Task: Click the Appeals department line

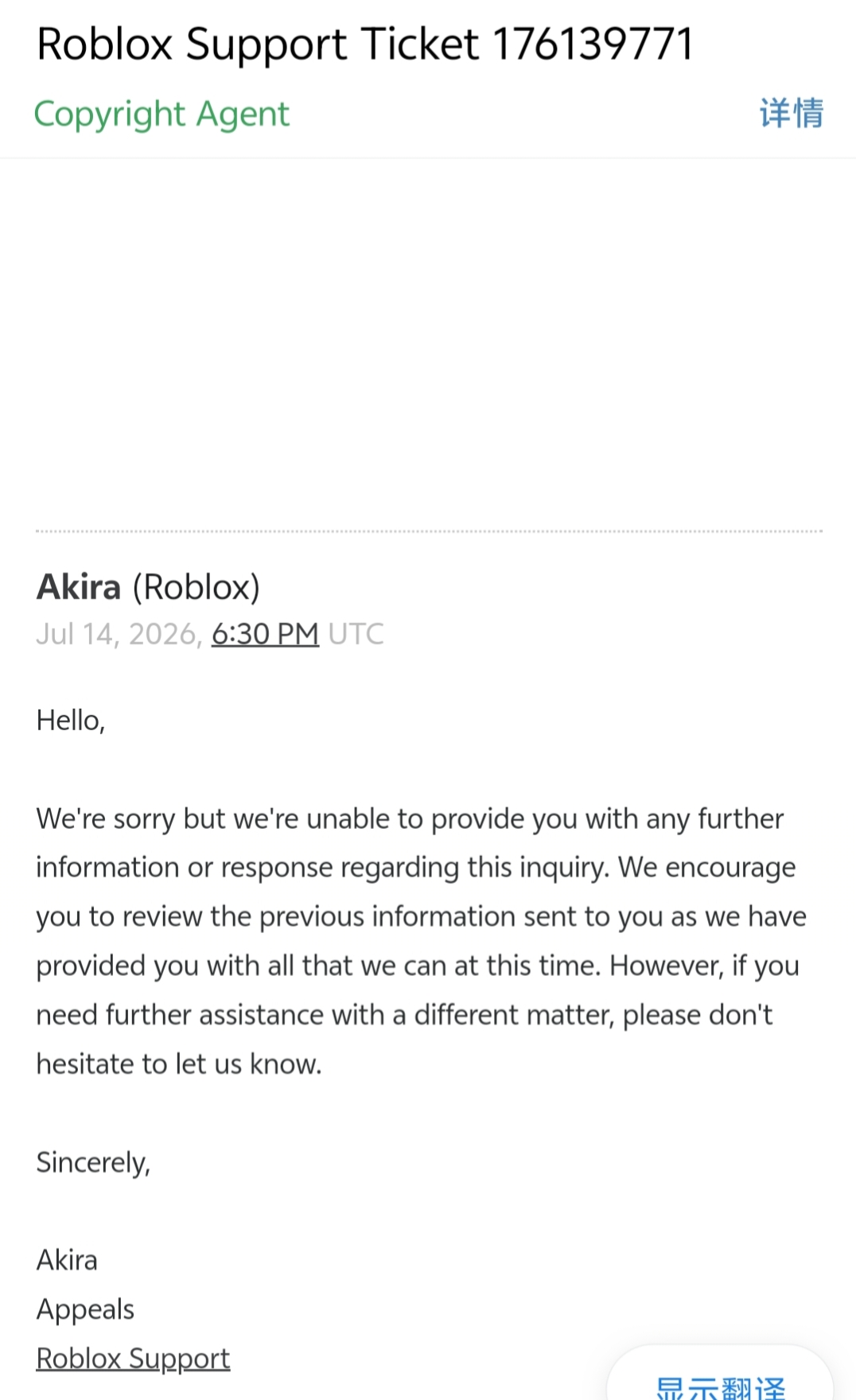Action: click(85, 1309)
